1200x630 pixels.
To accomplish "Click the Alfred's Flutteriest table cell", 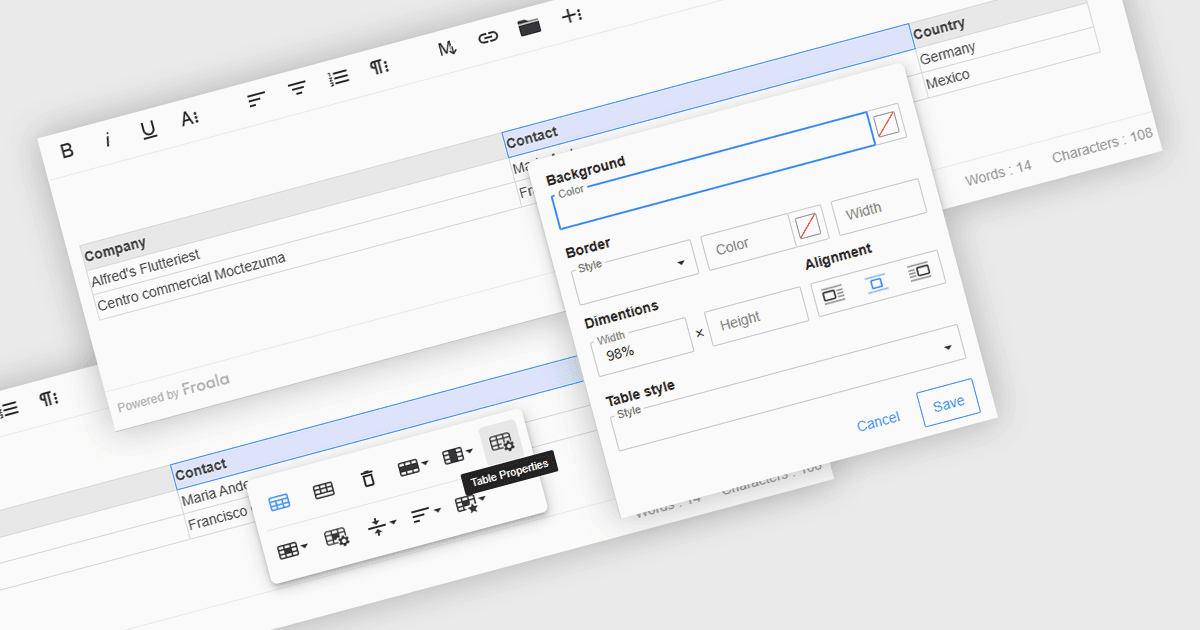I will pyautogui.click(x=145, y=270).
